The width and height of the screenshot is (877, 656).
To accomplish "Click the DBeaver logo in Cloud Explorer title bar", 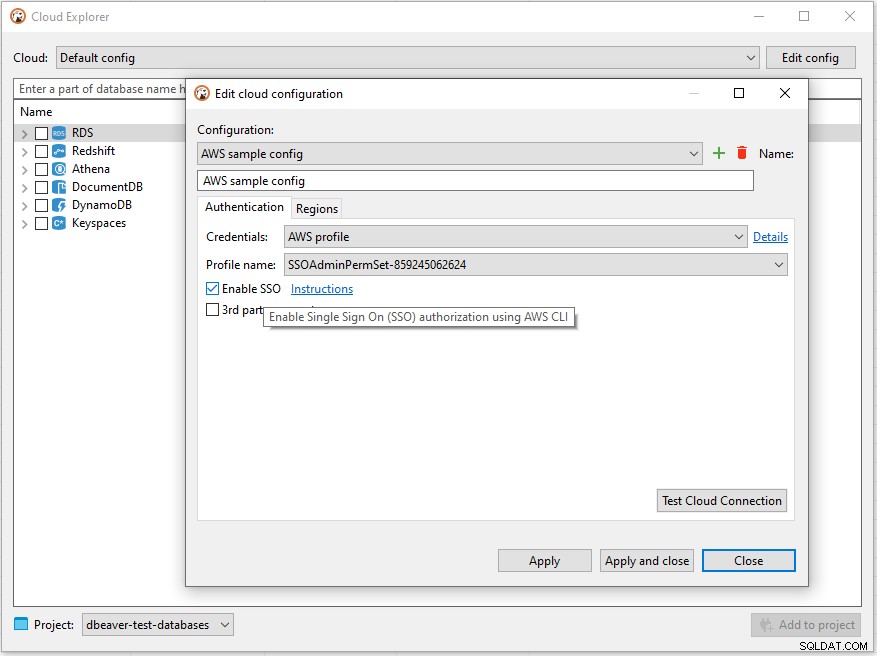I will pyautogui.click(x=18, y=16).
